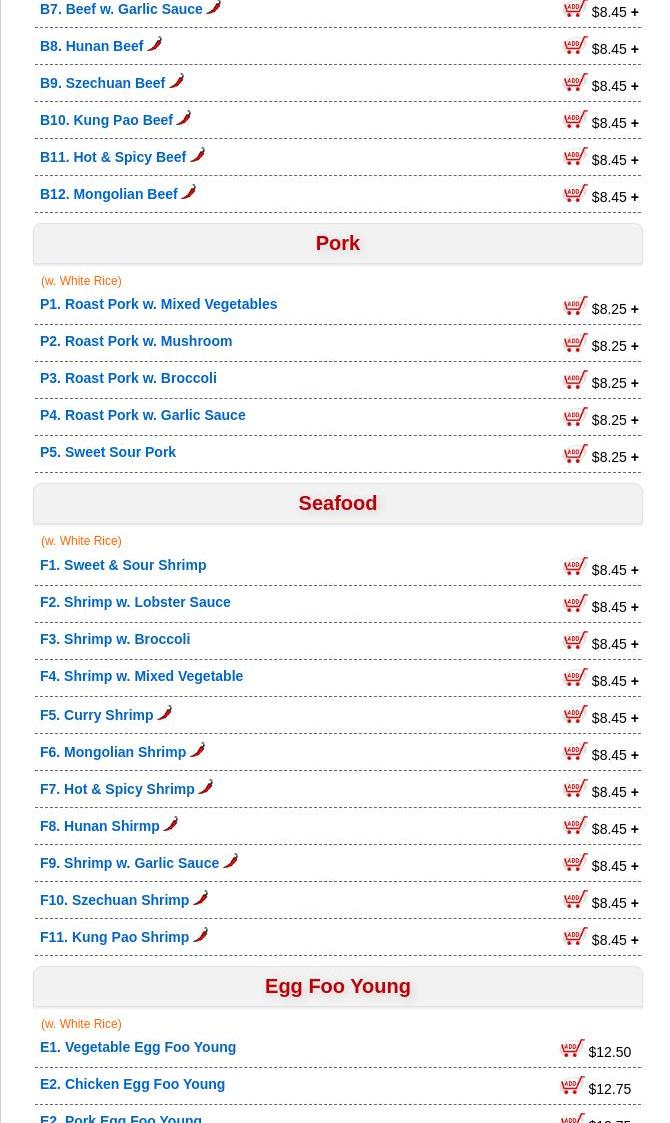Open Roast Pork w. Garlic Sauce item
Image resolution: width=670 pixels, height=1123 pixels.
(x=142, y=415)
